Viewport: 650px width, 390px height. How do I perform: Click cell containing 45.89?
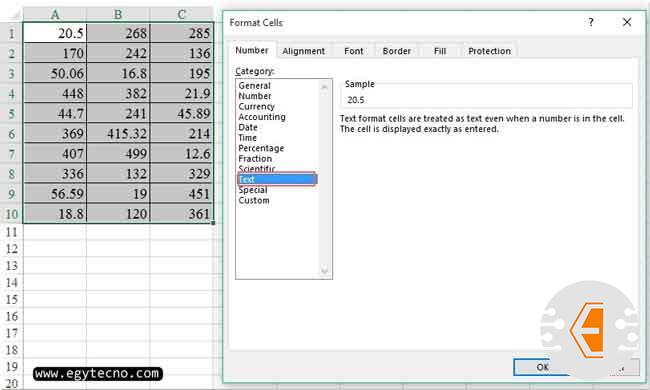click(x=182, y=113)
